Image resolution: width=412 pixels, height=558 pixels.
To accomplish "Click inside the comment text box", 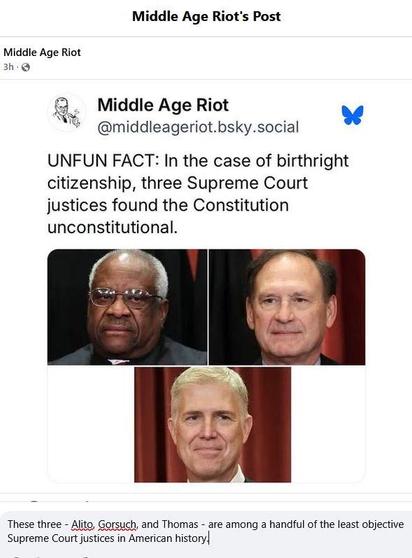I will coord(206,531).
